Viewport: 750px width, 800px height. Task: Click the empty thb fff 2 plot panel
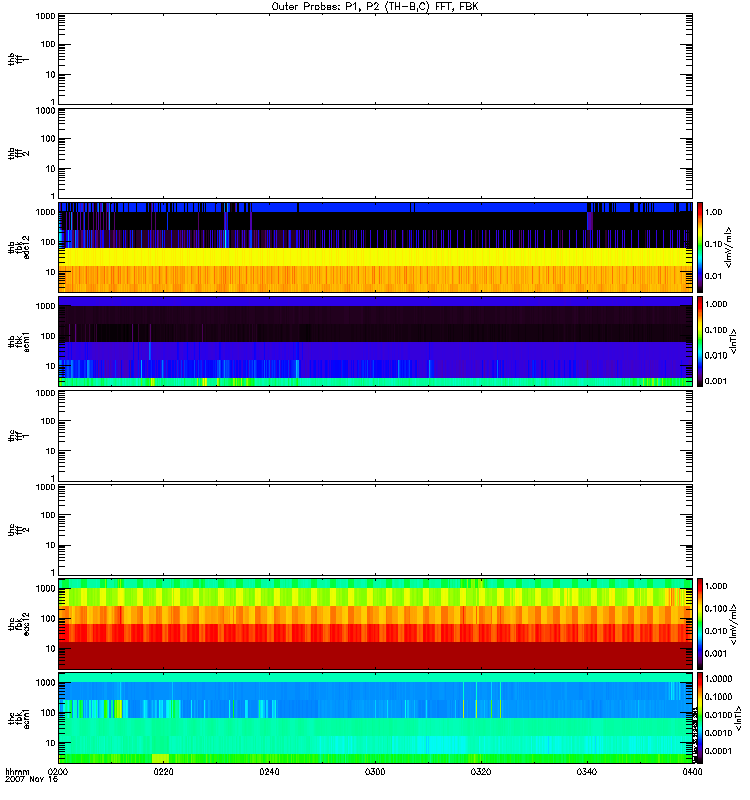point(376,153)
